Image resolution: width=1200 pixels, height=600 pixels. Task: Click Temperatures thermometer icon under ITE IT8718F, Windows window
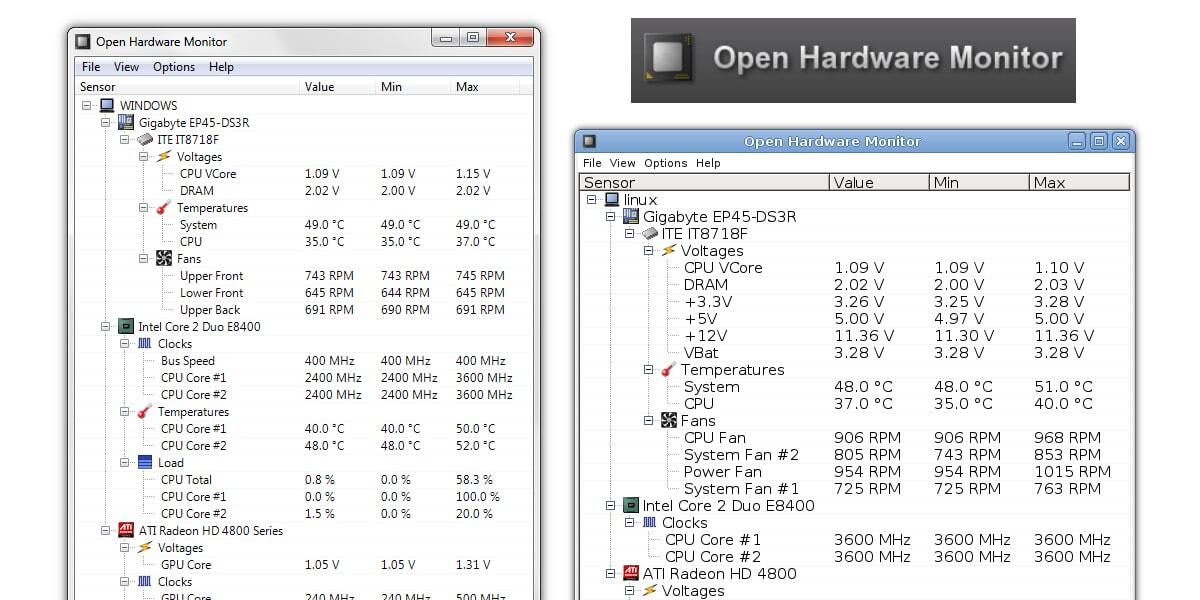[x=164, y=207]
